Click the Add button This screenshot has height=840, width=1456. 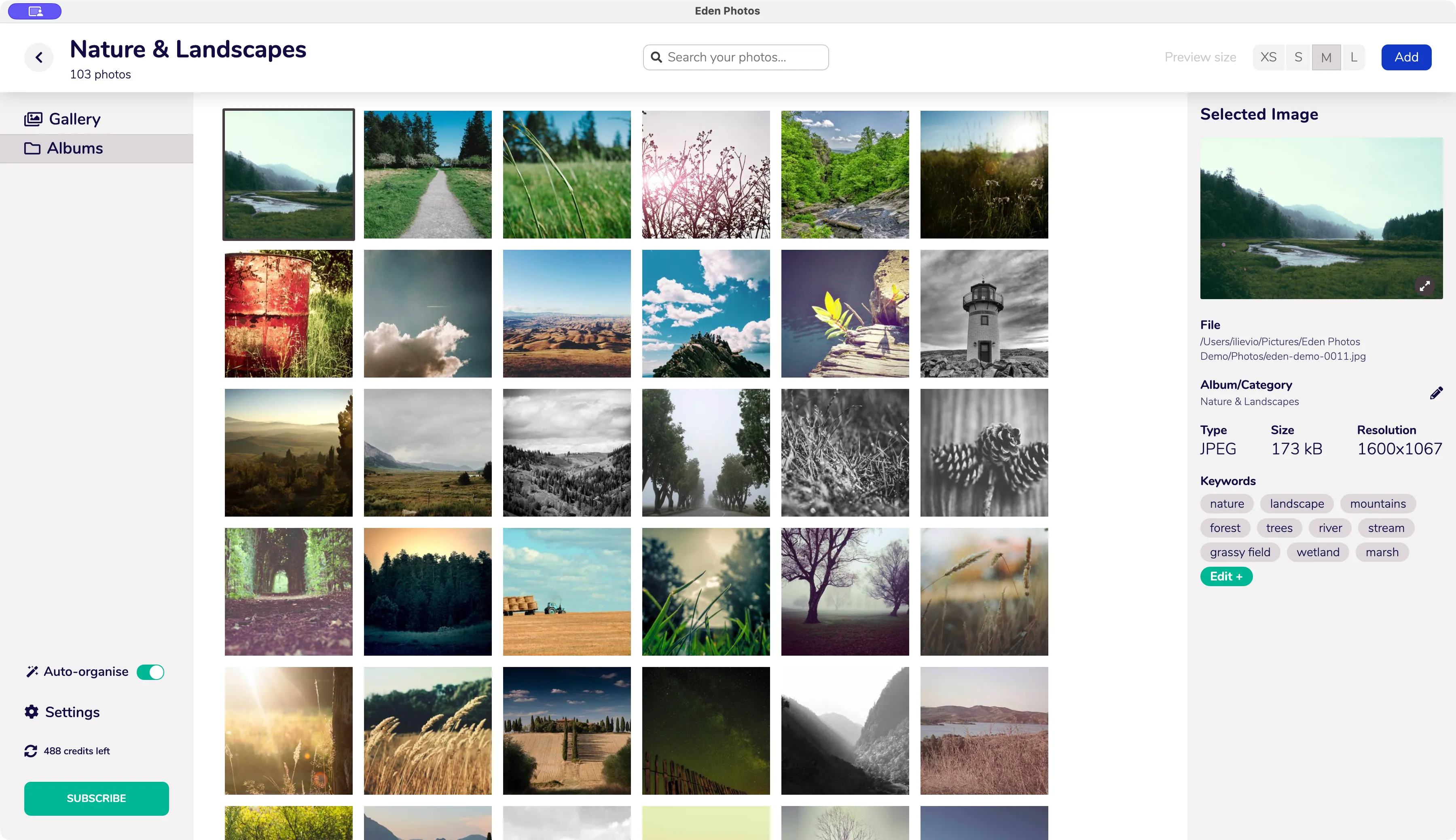[x=1406, y=57]
